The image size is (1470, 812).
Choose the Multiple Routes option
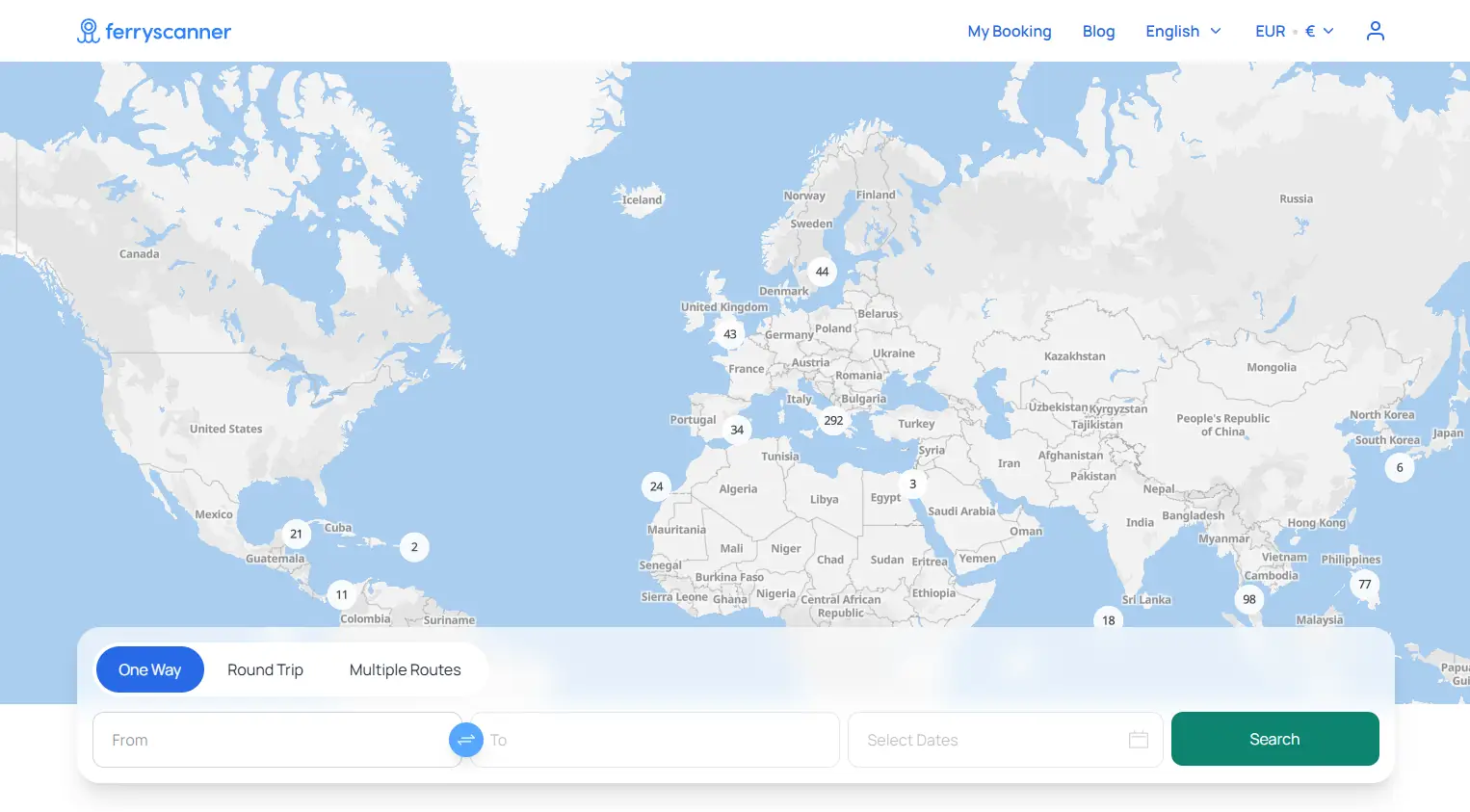click(x=405, y=669)
